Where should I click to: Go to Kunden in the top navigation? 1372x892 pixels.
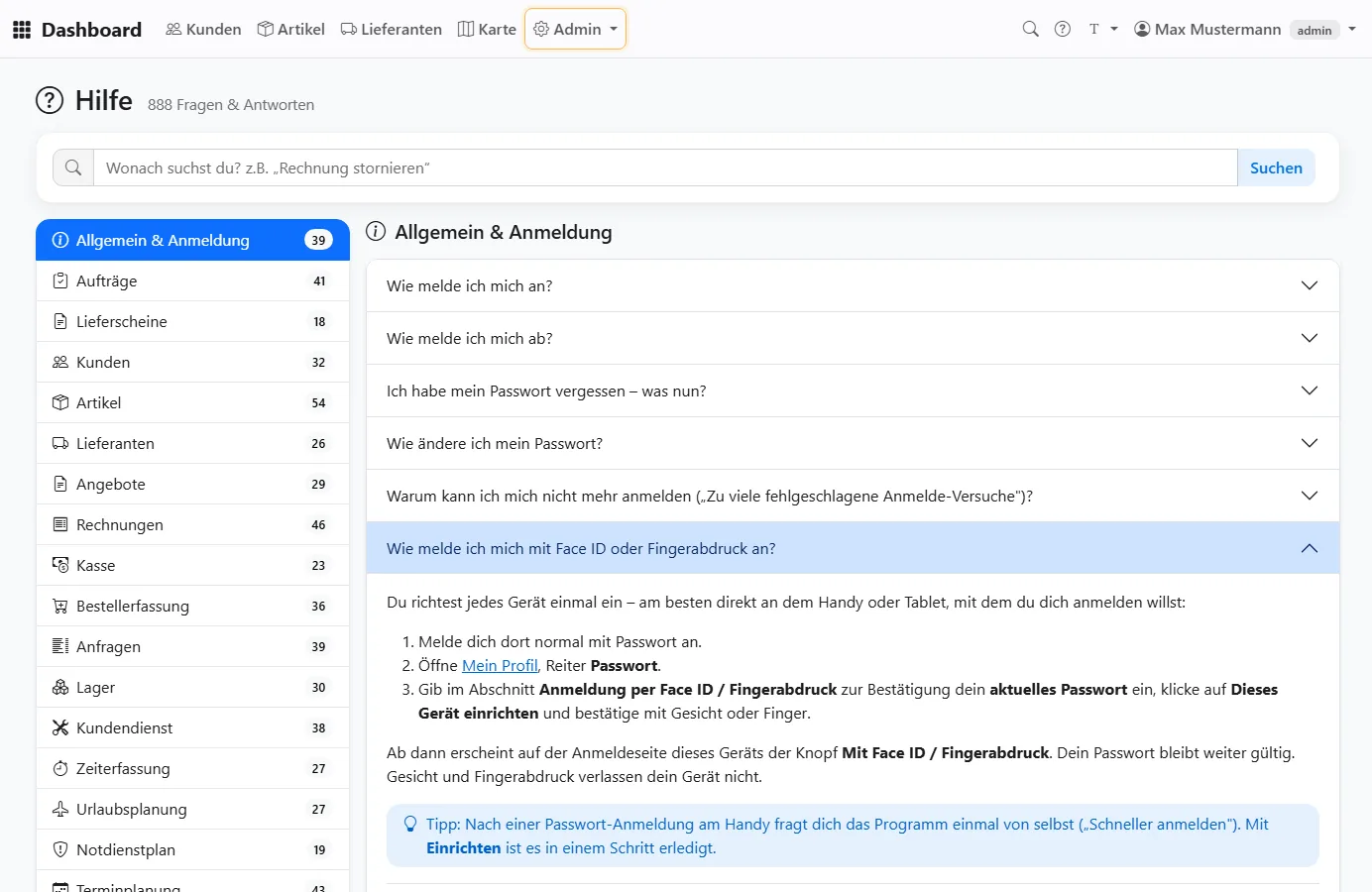203,30
